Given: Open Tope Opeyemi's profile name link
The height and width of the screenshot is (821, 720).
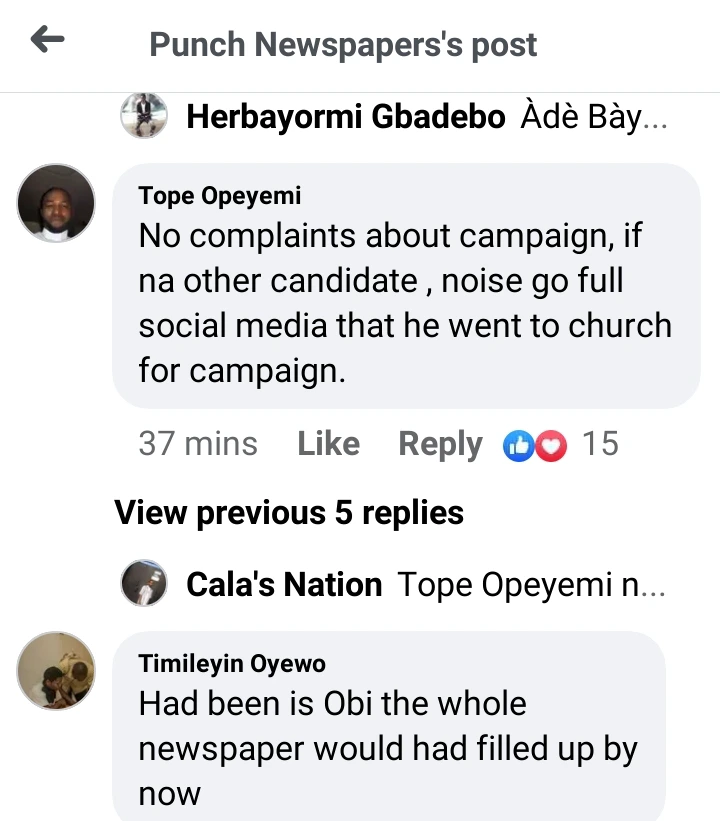Looking at the screenshot, I should pos(220,196).
